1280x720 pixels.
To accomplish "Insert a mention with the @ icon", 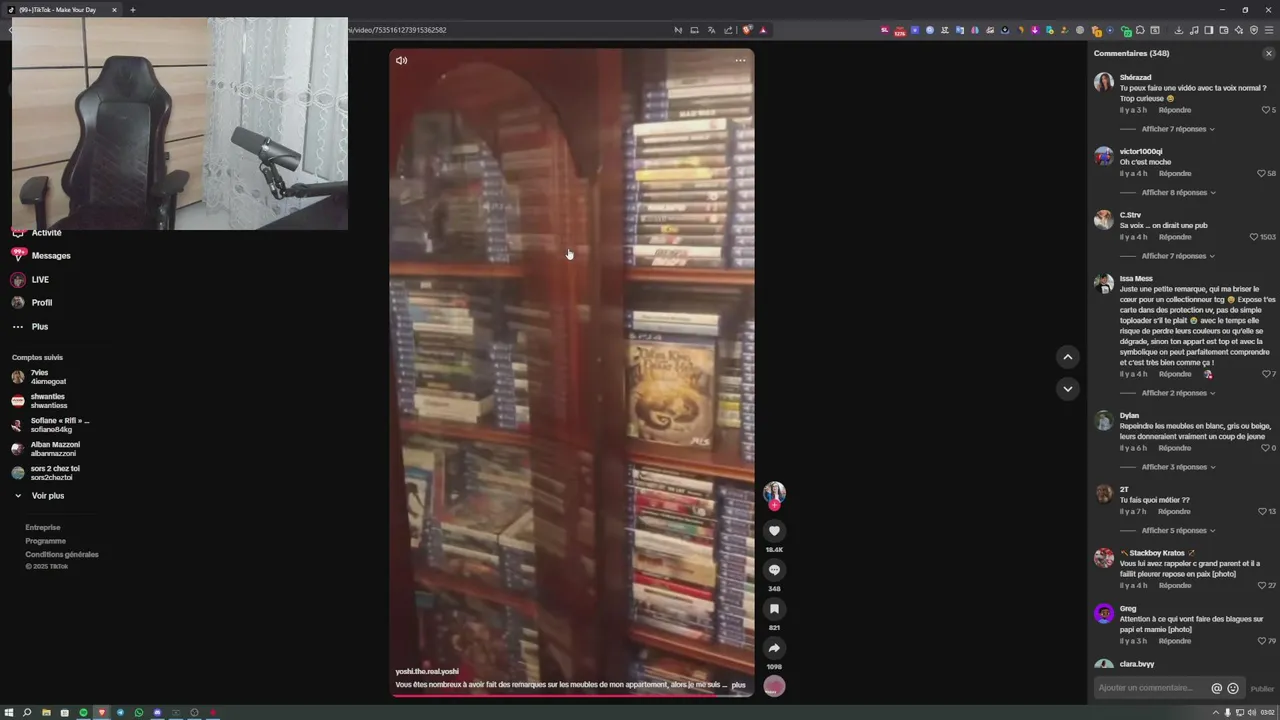I will click(1217, 688).
